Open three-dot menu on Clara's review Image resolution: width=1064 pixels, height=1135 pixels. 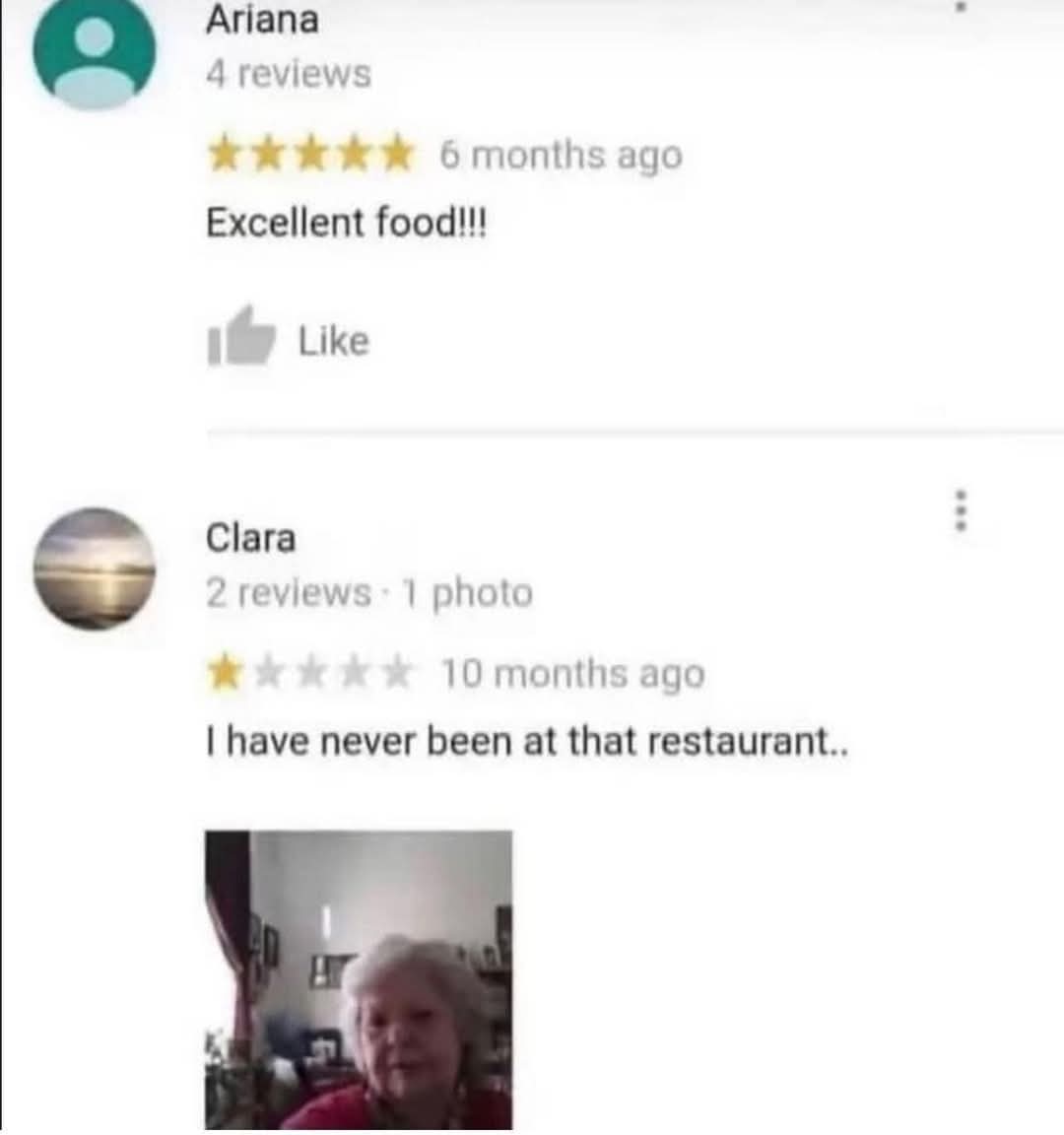pyautogui.click(x=961, y=511)
